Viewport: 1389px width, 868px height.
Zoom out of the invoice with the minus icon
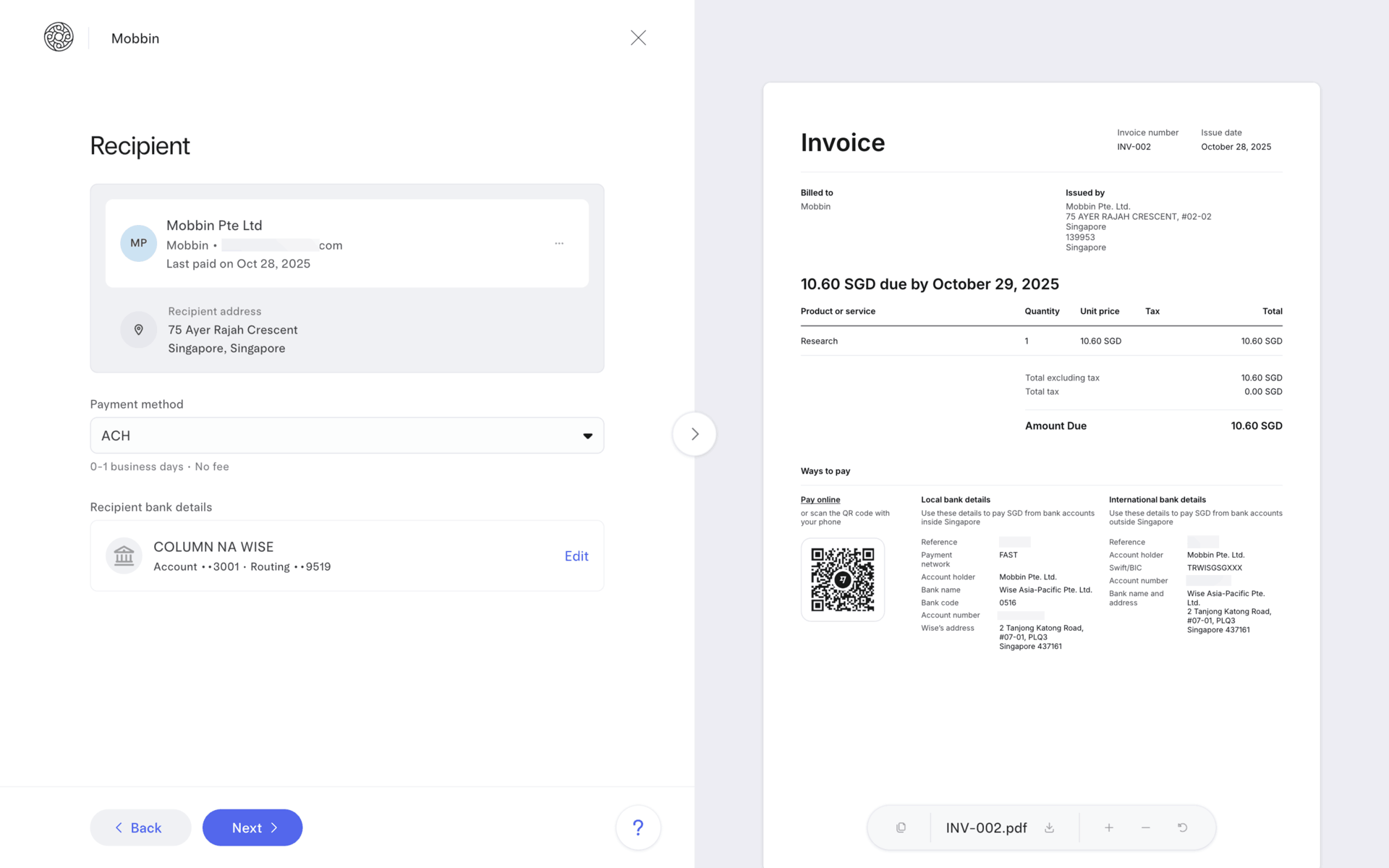pos(1145,827)
